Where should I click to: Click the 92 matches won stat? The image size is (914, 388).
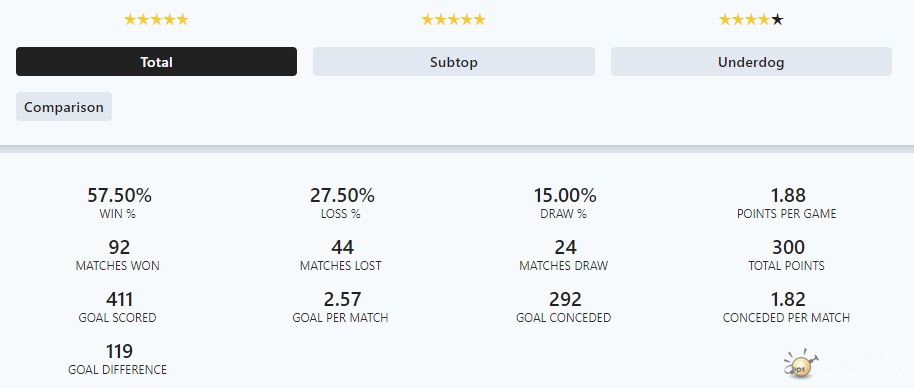click(119, 248)
